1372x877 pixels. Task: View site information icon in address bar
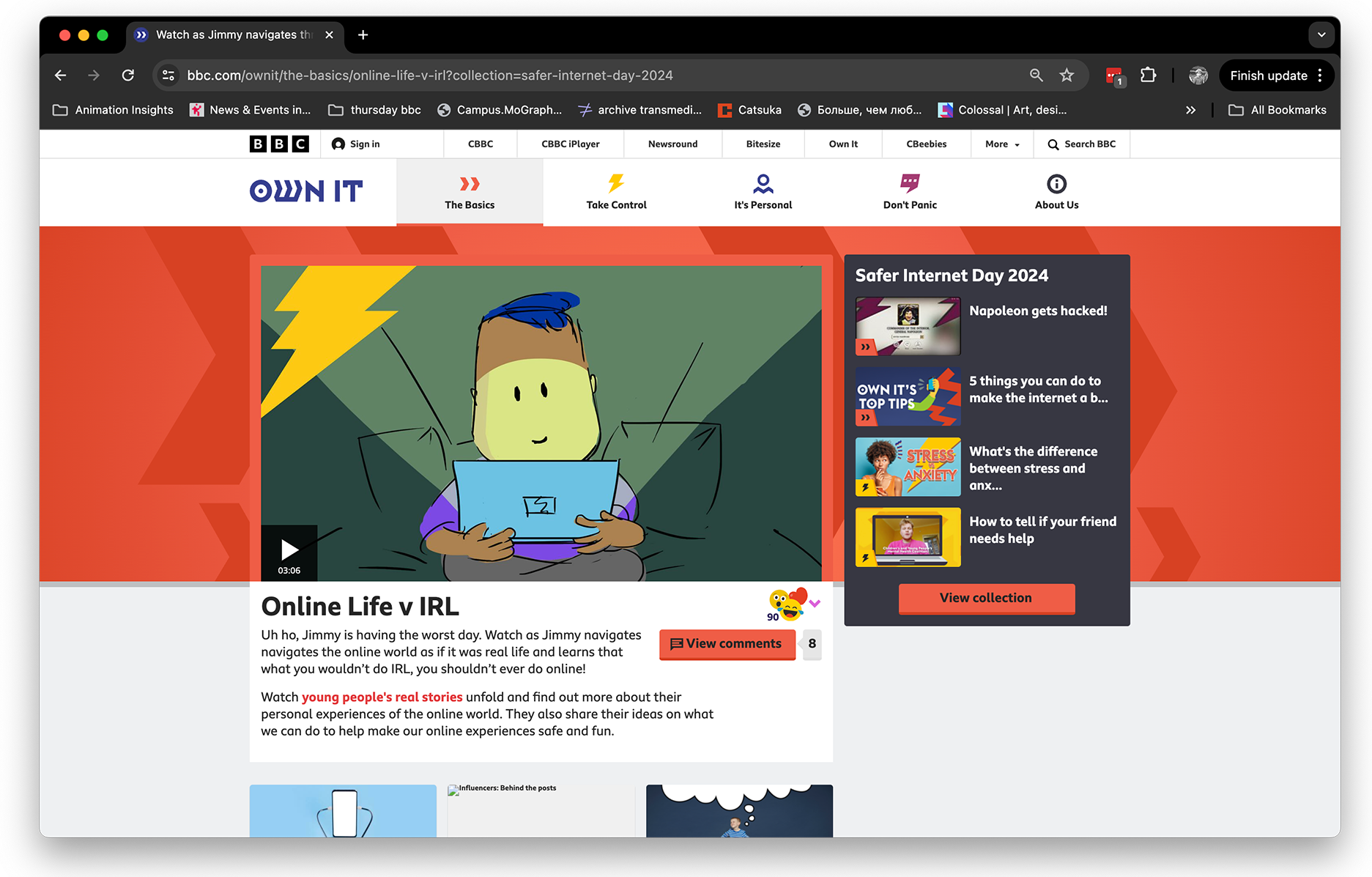[168, 75]
